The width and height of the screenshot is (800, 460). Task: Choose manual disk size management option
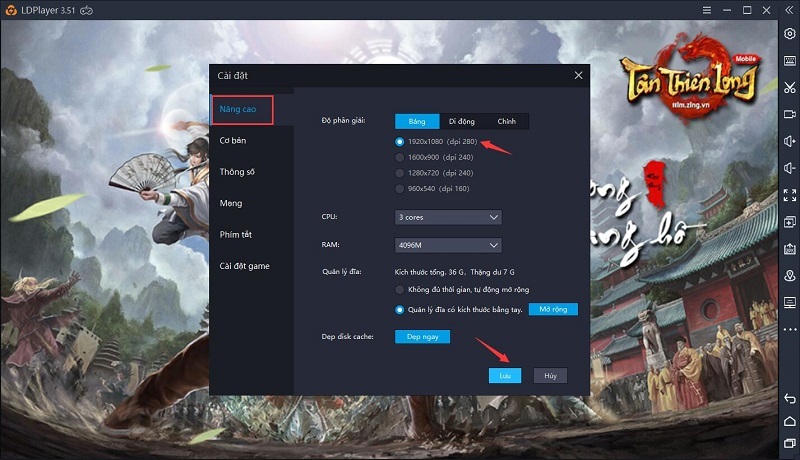[x=459, y=310]
